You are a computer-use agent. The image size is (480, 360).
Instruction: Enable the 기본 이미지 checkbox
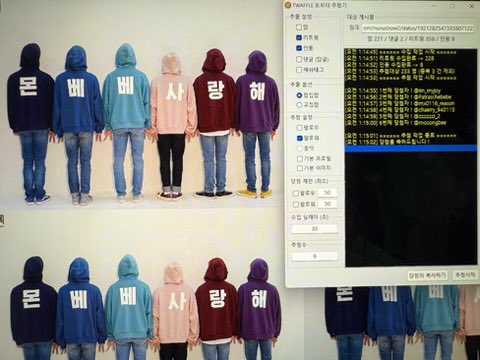click(x=299, y=168)
